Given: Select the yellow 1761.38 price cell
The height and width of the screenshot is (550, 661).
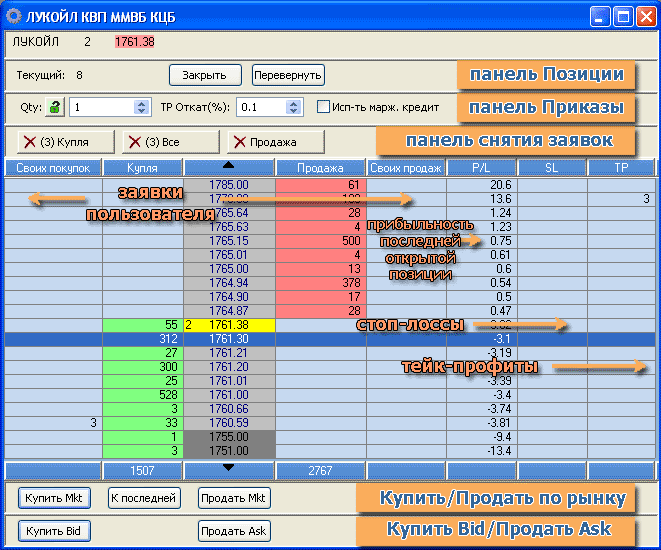Looking at the screenshot, I should click(x=229, y=325).
